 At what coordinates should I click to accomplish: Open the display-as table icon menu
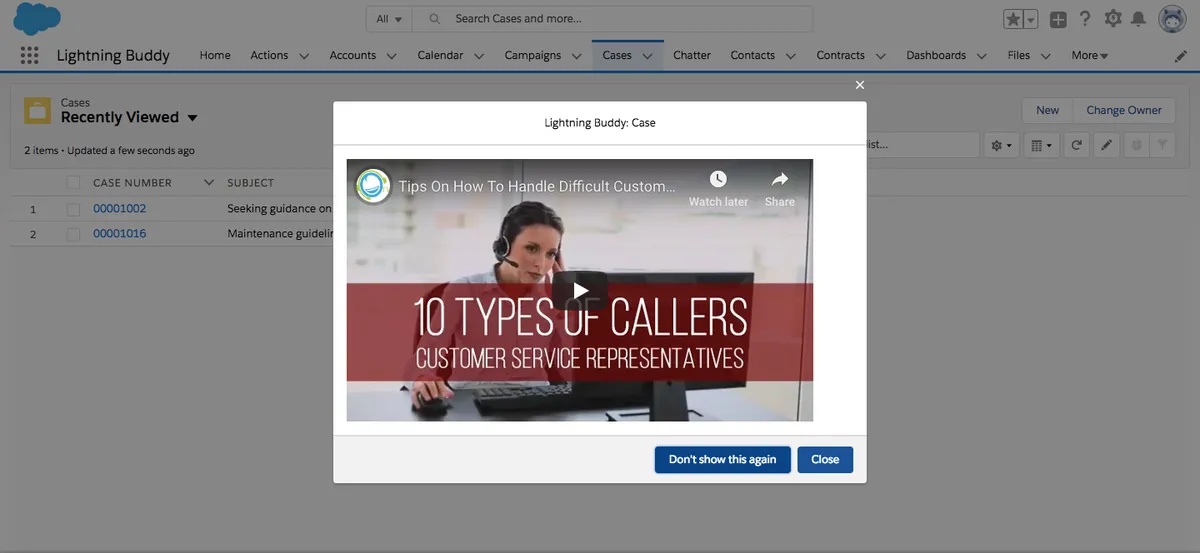(x=1041, y=145)
